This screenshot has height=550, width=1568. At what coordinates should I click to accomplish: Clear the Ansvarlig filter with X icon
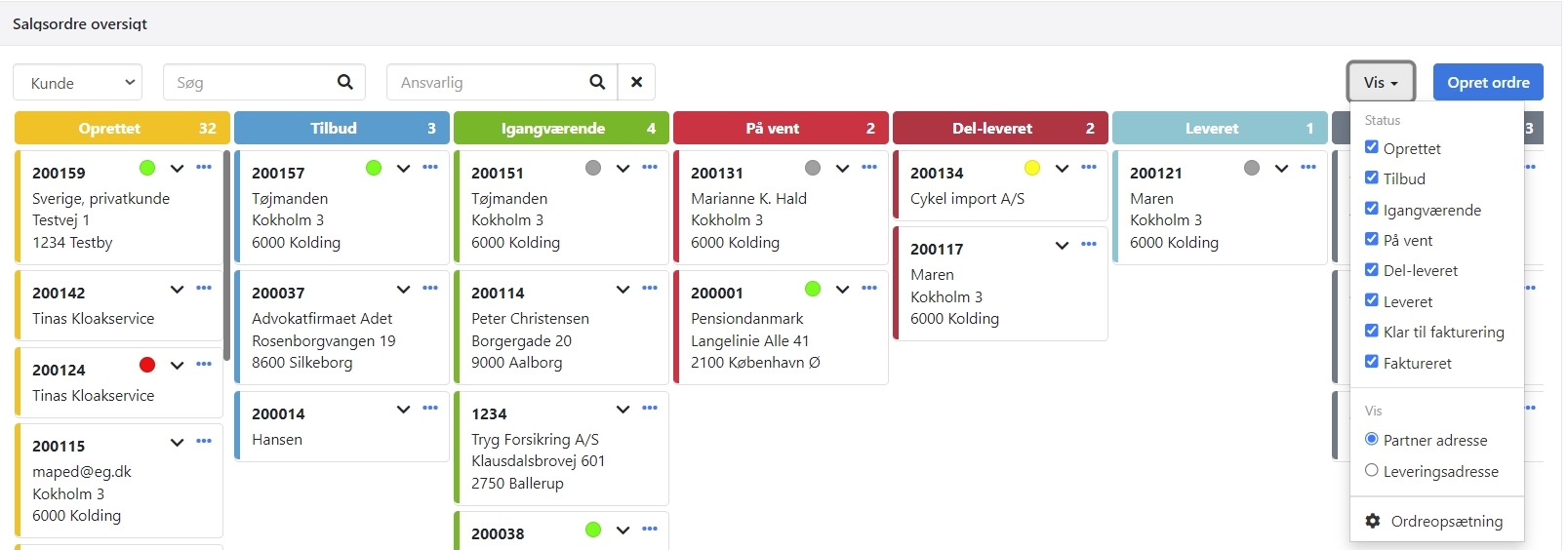click(x=636, y=82)
